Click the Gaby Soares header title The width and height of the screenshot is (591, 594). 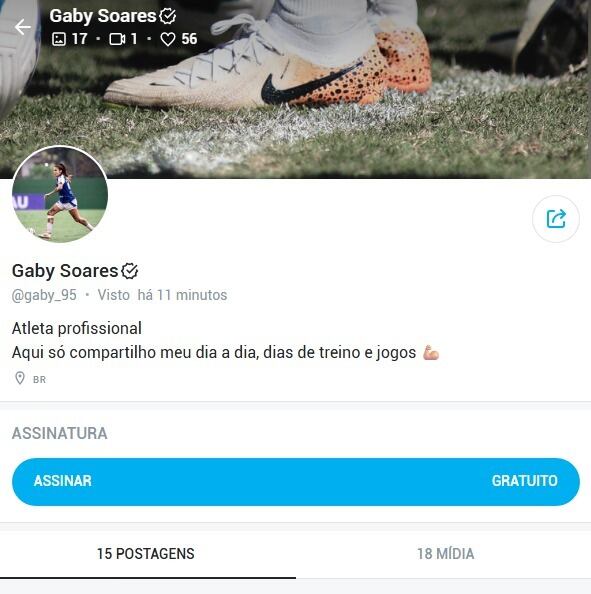(x=103, y=16)
